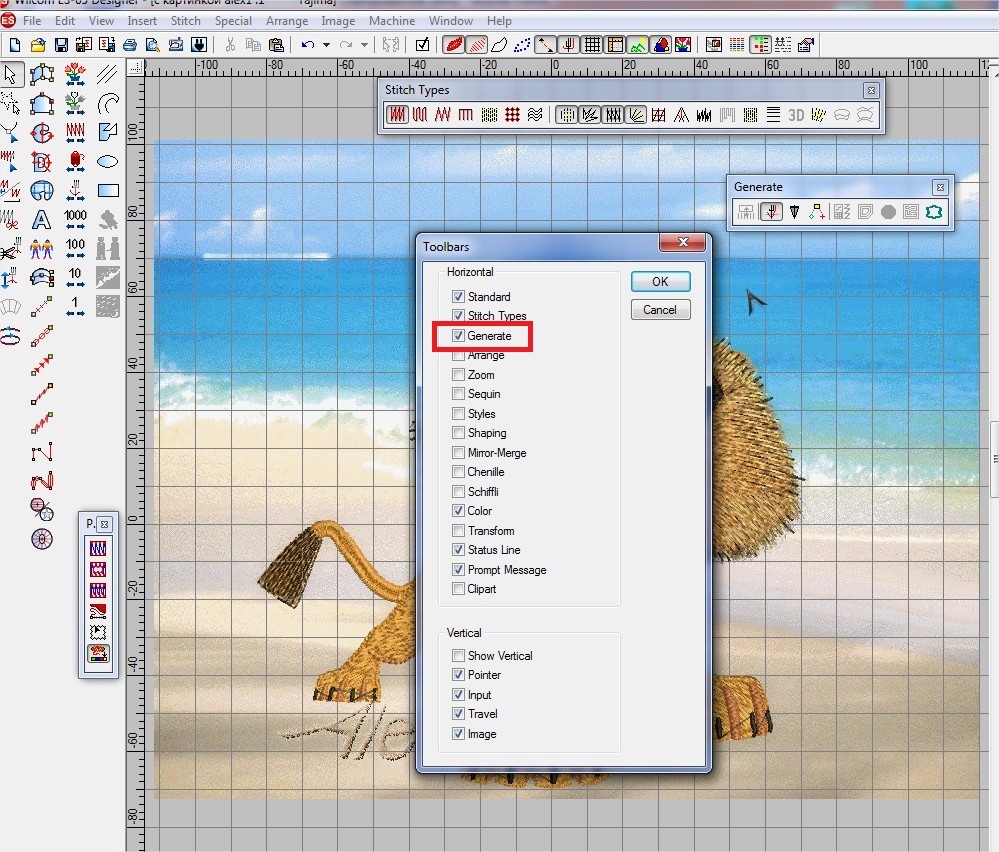Image resolution: width=999 pixels, height=852 pixels.
Task: Open the Arrange menu
Action: coord(286,20)
